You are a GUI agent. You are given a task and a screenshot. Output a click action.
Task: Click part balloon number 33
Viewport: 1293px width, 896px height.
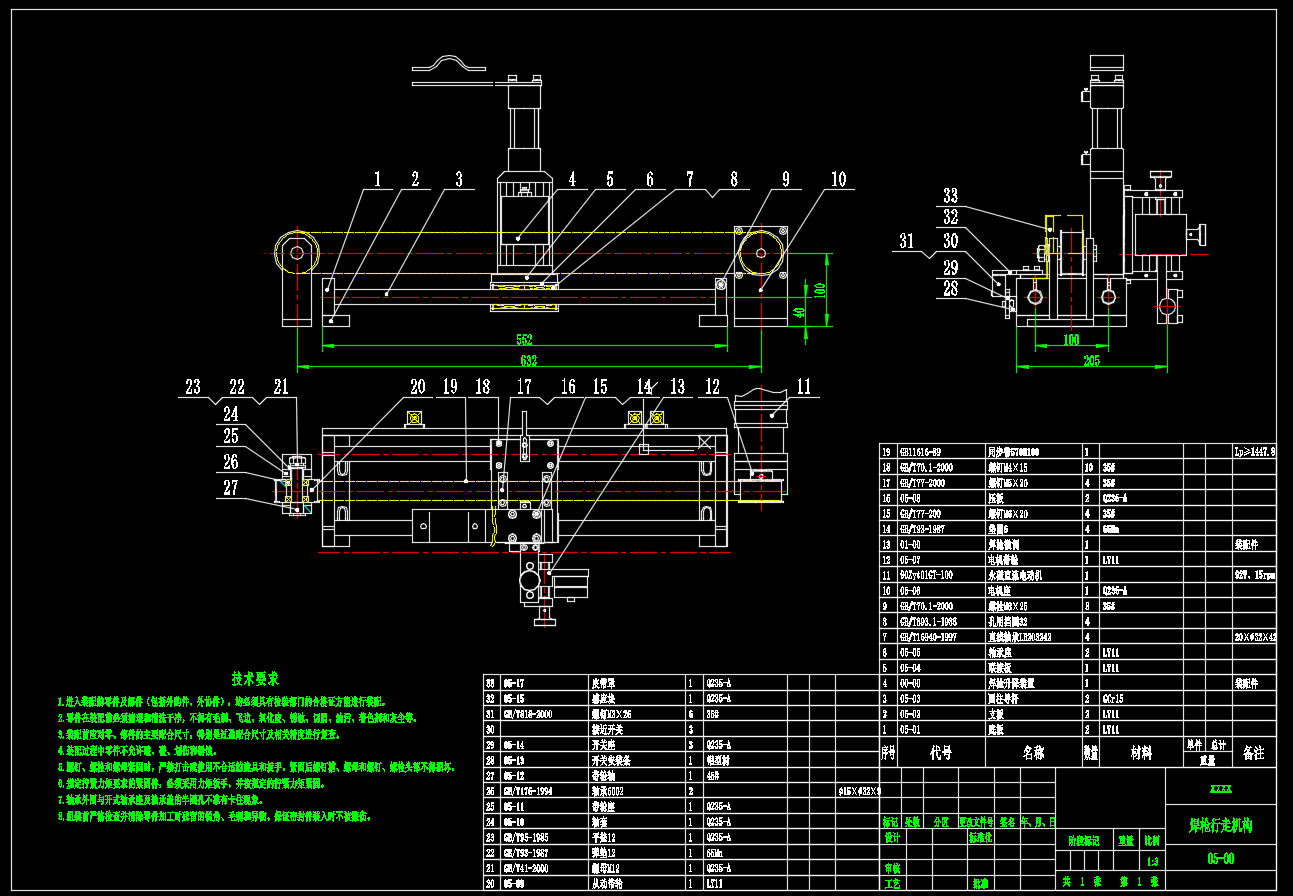click(950, 196)
